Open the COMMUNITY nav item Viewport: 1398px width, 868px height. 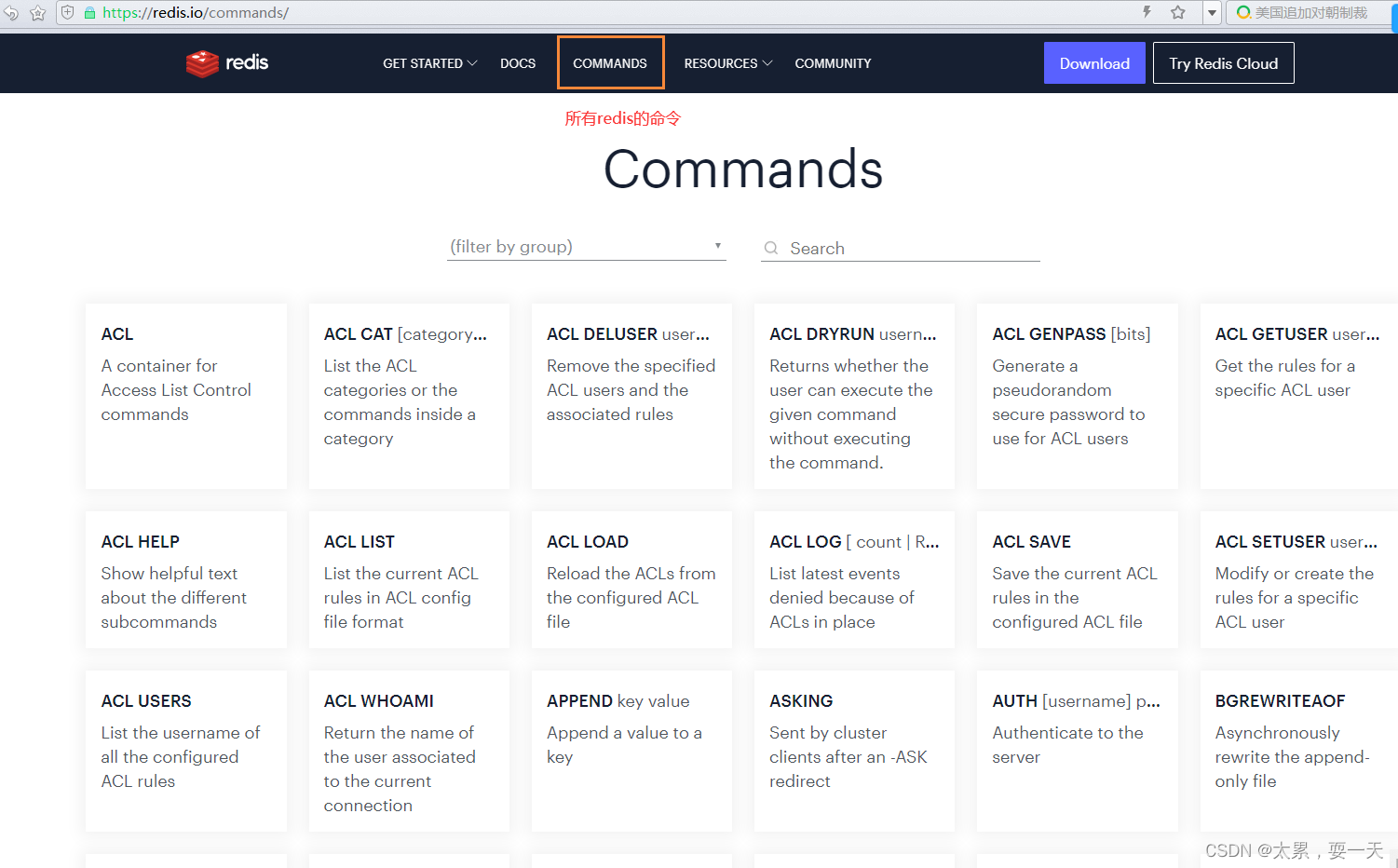tap(833, 63)
